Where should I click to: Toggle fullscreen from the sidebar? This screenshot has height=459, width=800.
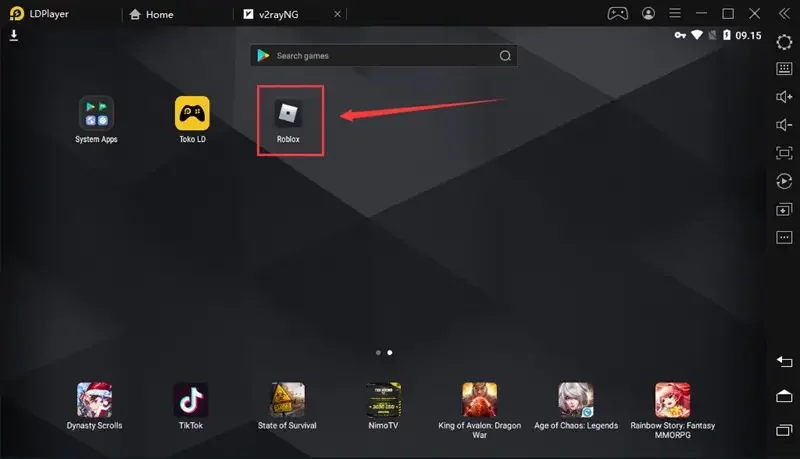tap(784, 153)
